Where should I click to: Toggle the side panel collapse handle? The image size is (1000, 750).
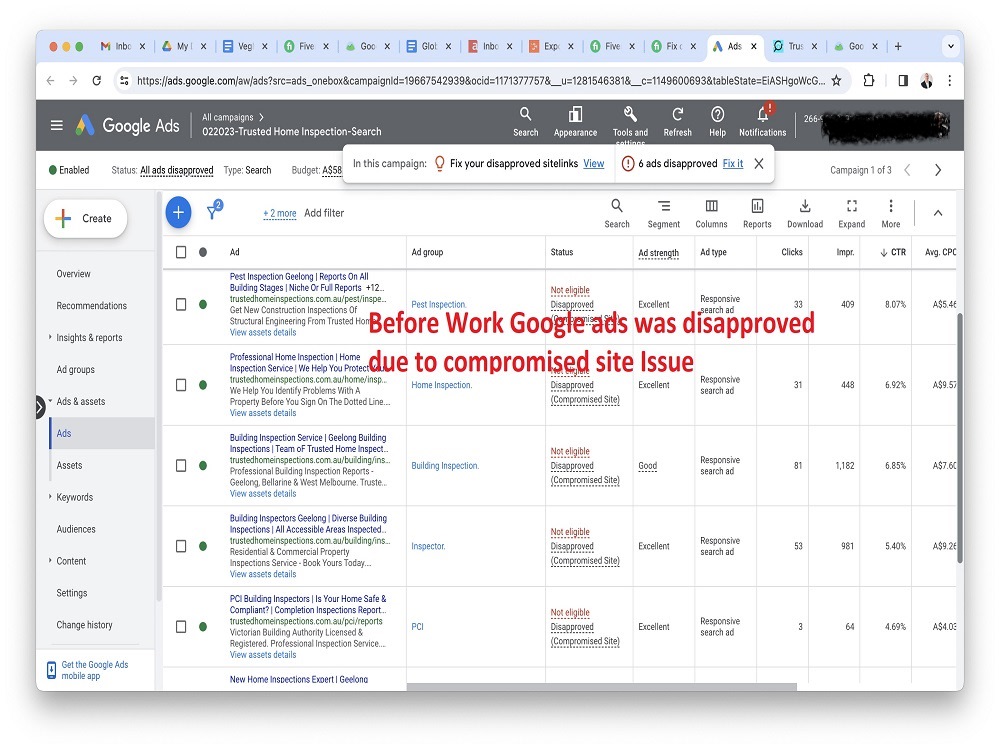point(40,407)
